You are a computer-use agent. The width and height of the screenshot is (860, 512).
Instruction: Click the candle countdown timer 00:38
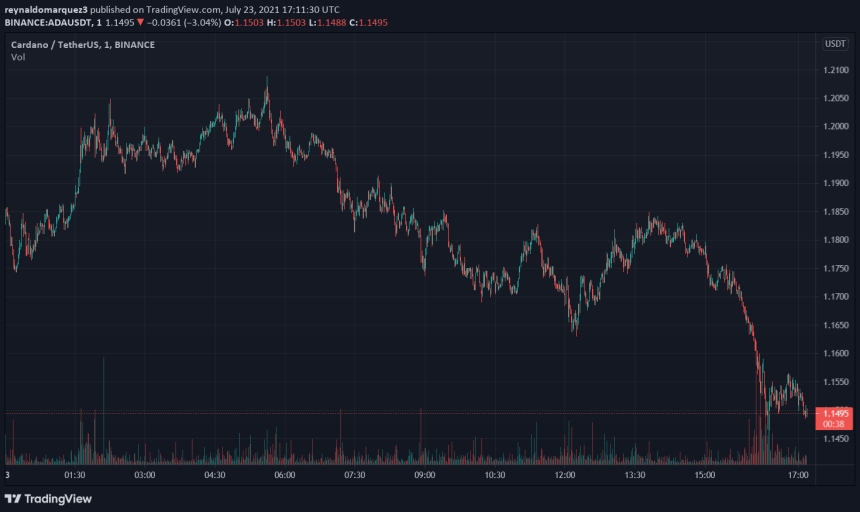click(x=834, y=424)
